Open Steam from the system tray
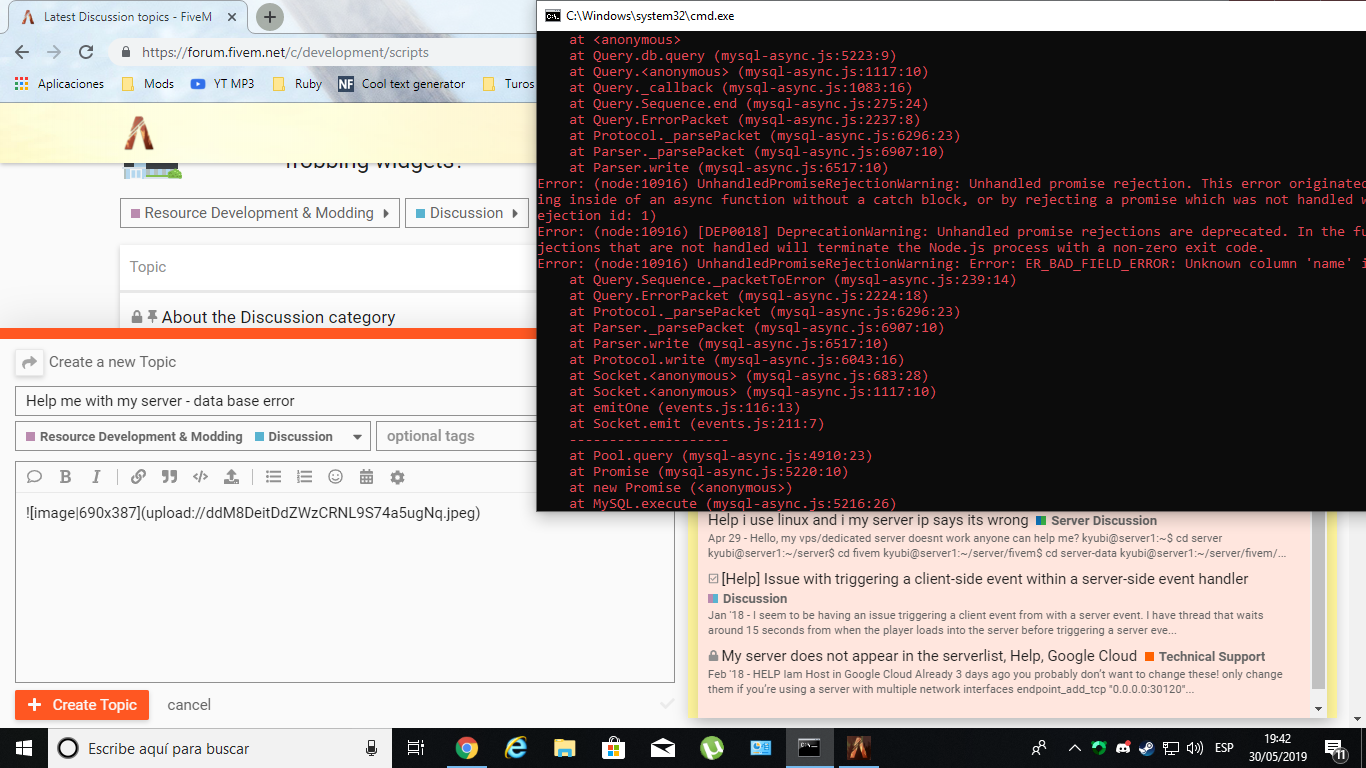1366x768 pixels. pos(1146,748)
